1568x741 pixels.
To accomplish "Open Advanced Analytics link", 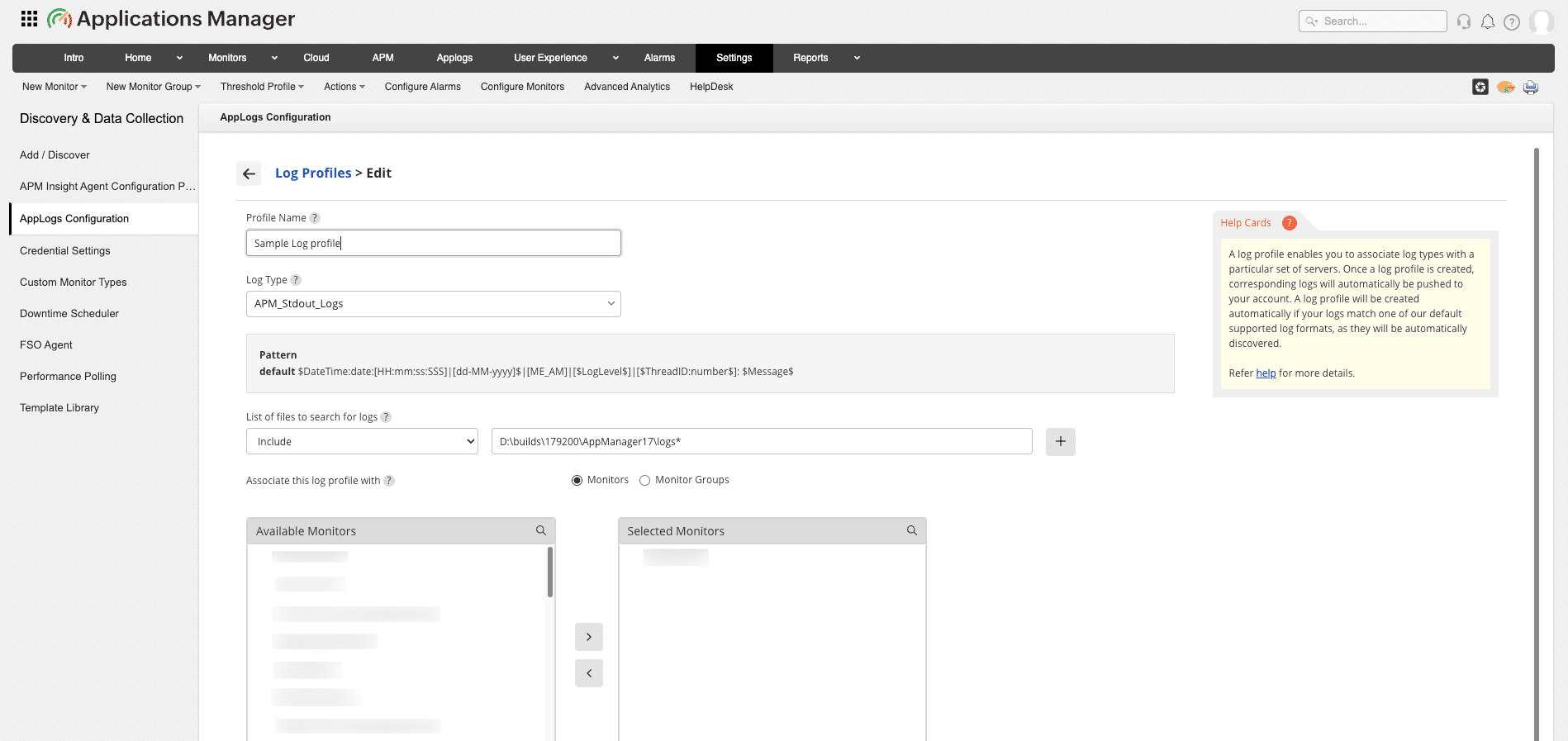I will coord(627,87).
